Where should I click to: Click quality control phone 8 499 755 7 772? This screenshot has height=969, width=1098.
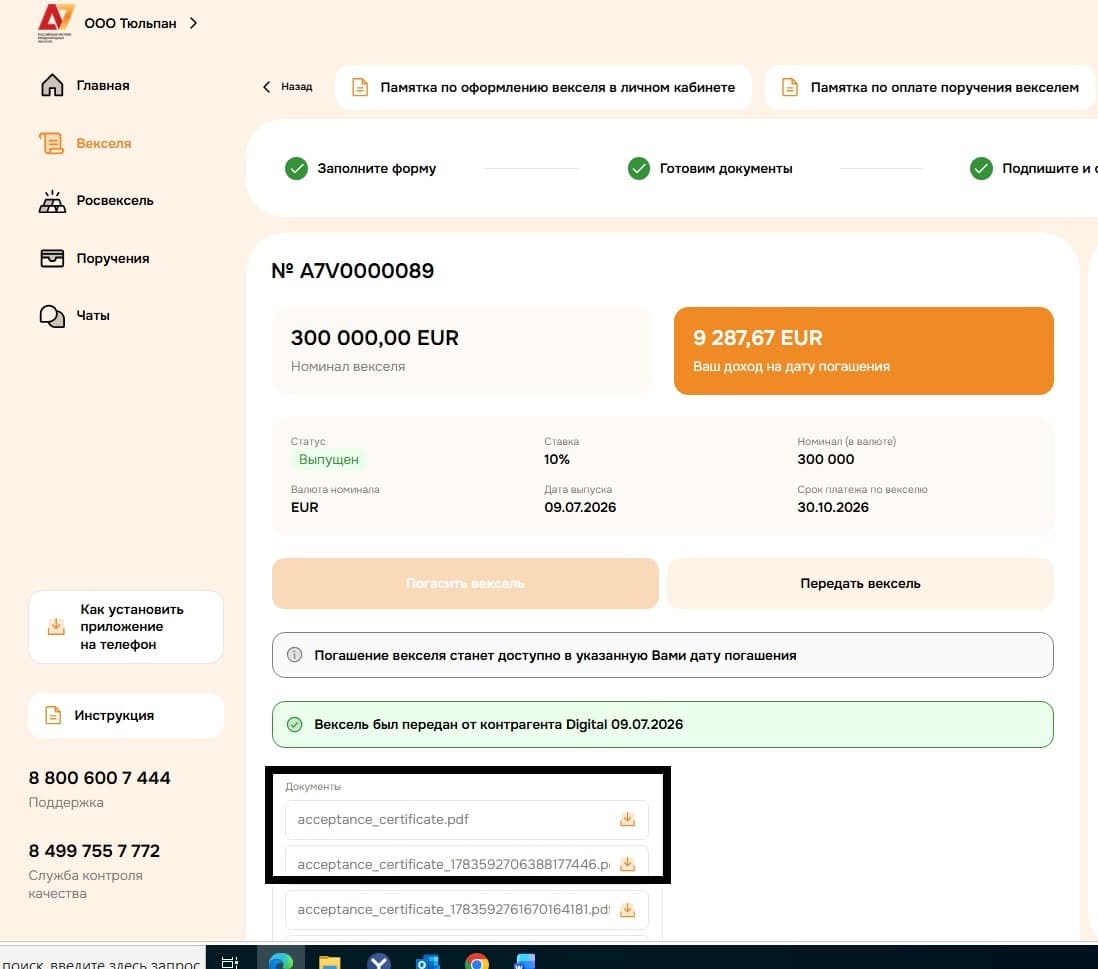click(95, 851)
